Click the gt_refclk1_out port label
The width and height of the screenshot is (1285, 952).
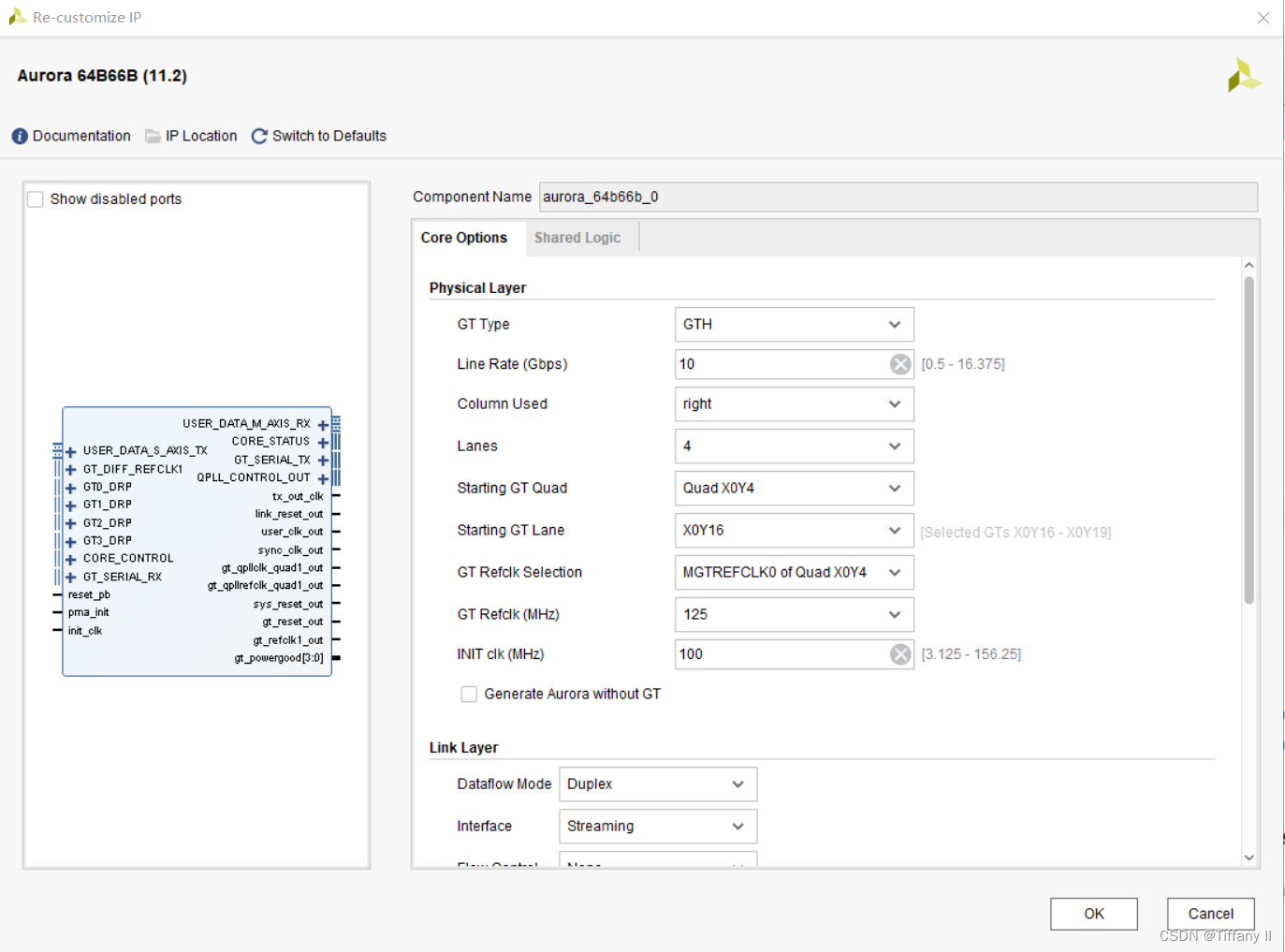[x=288, y=641]
